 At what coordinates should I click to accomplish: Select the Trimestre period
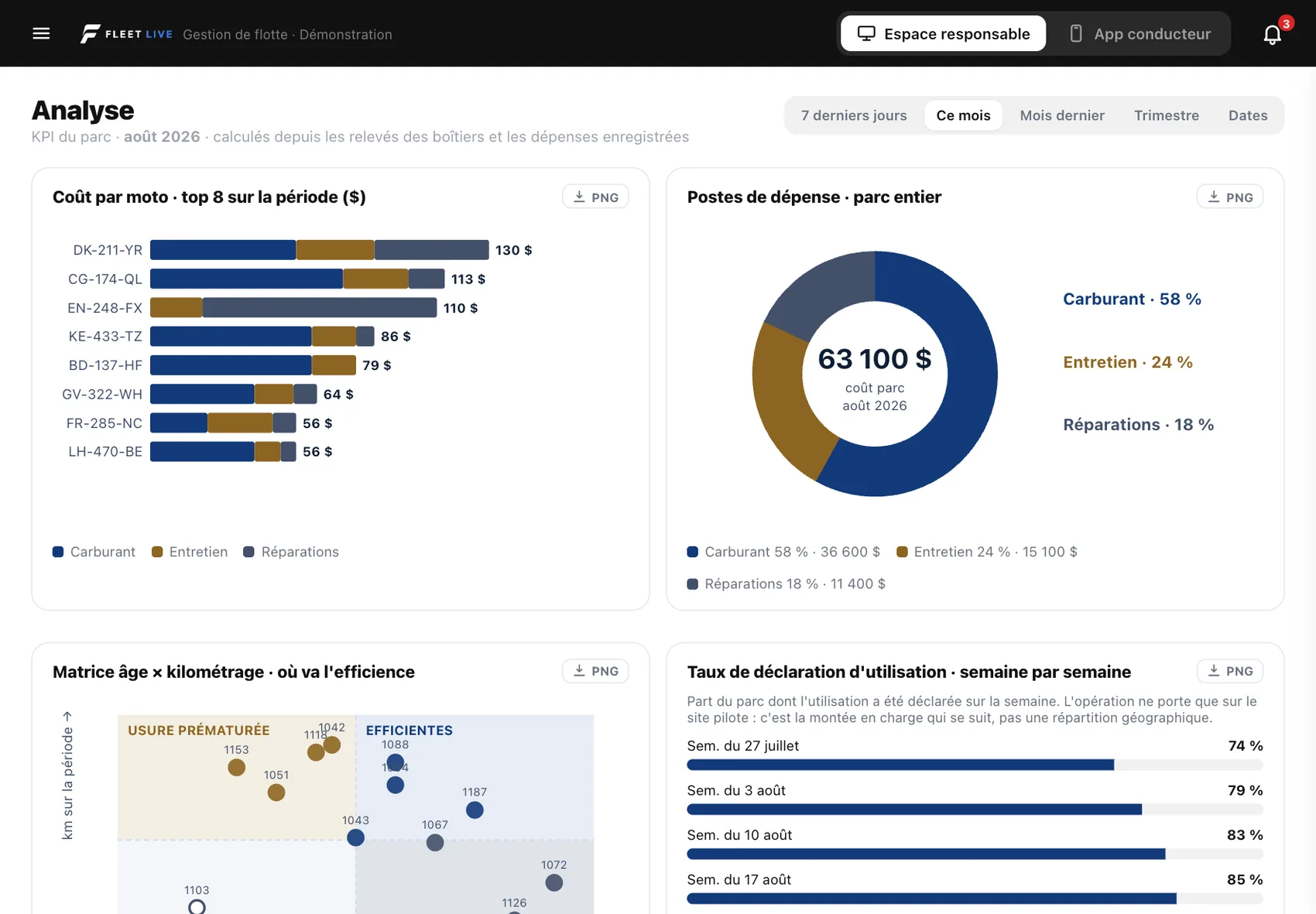(x=1167, y=115)
